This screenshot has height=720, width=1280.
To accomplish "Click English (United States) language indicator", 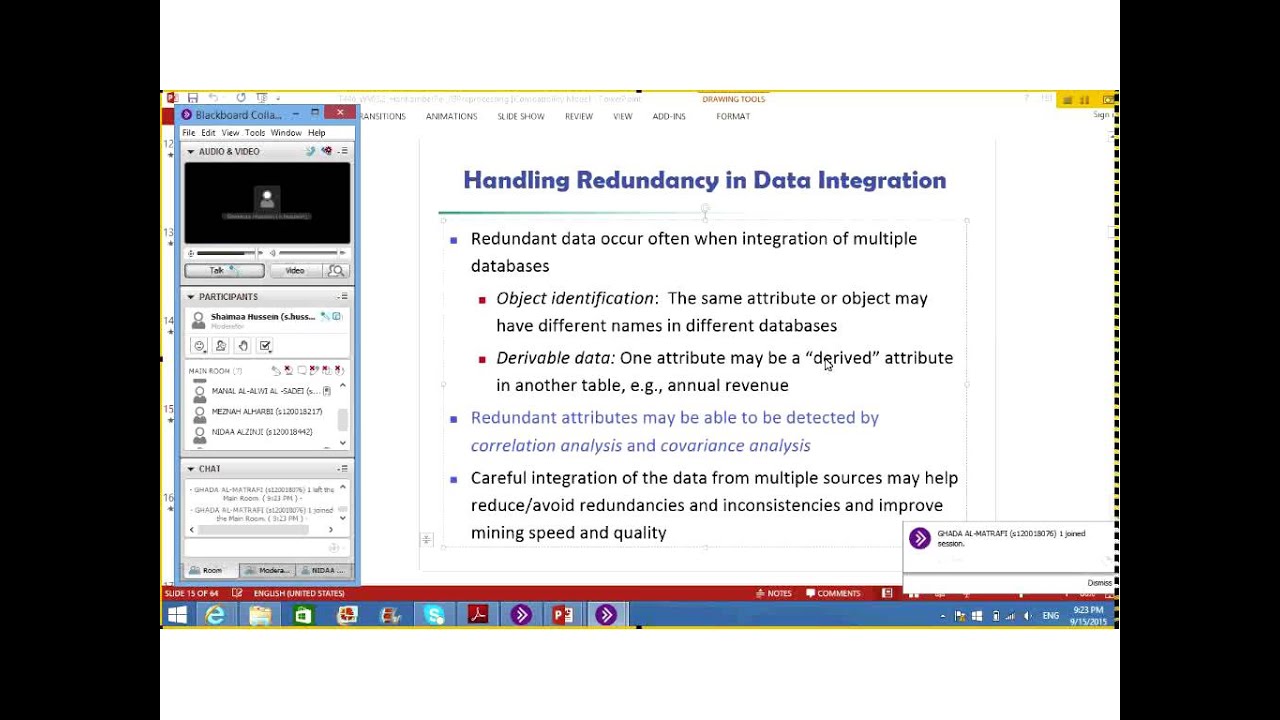I will pyautogui.click(x=299, y=593).
